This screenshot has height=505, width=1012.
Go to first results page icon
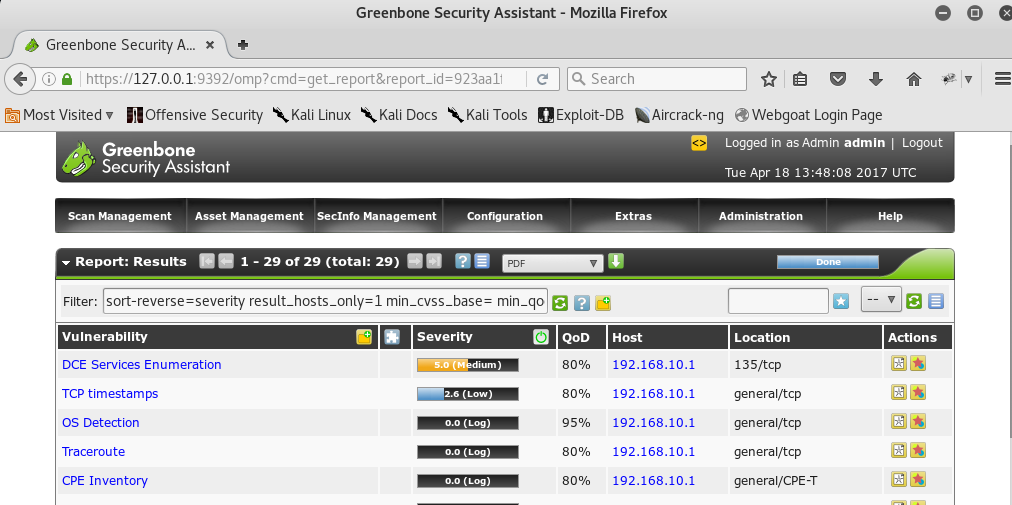[x=207, y=262]
